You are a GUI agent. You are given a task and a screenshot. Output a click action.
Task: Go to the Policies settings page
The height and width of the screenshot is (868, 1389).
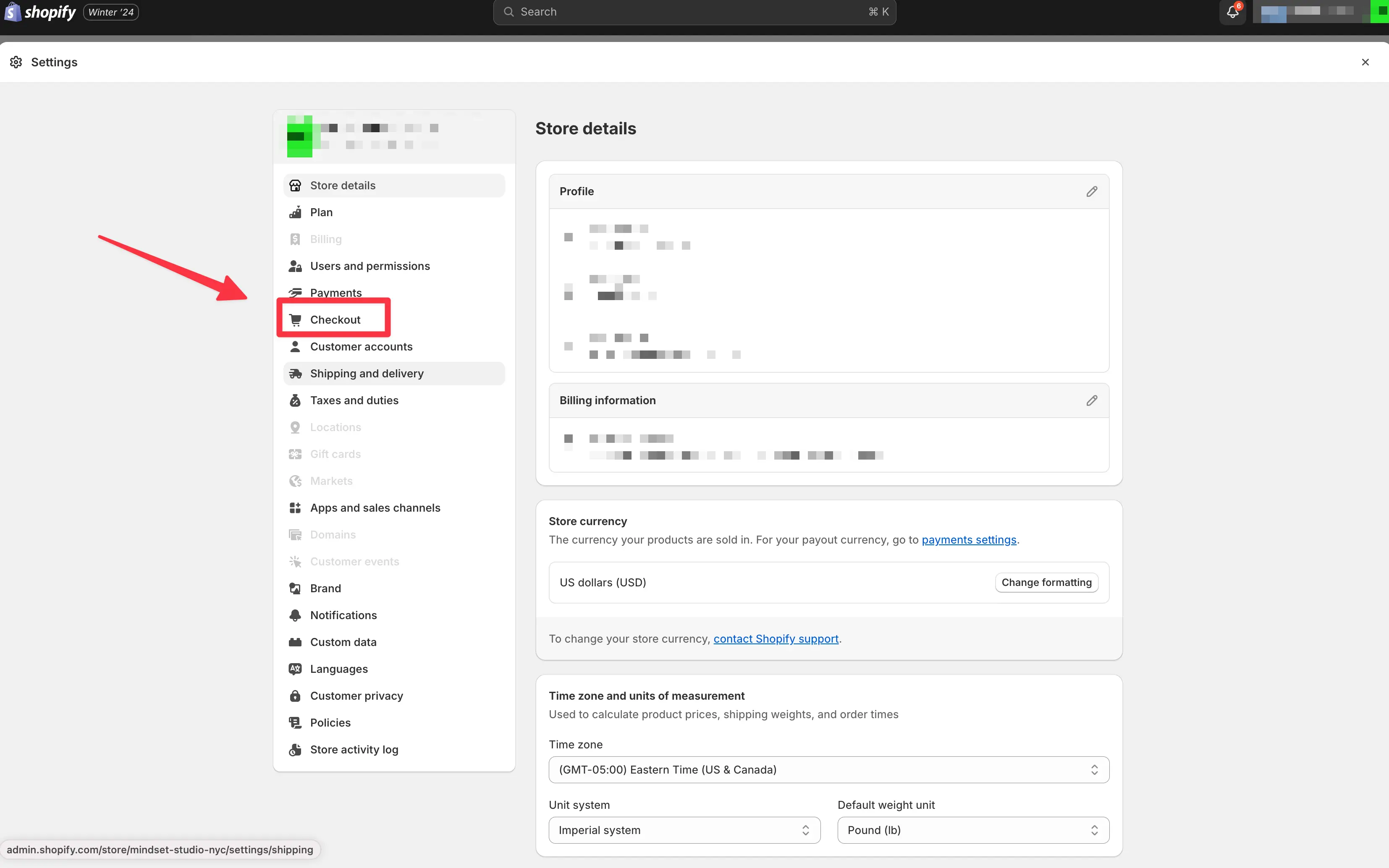point(394,722)
